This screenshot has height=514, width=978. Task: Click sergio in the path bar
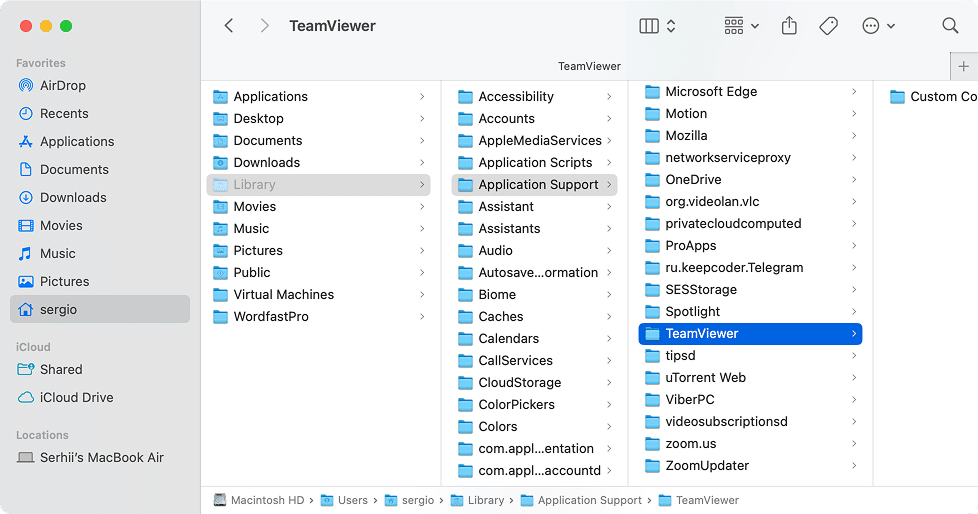click(409, 500)
